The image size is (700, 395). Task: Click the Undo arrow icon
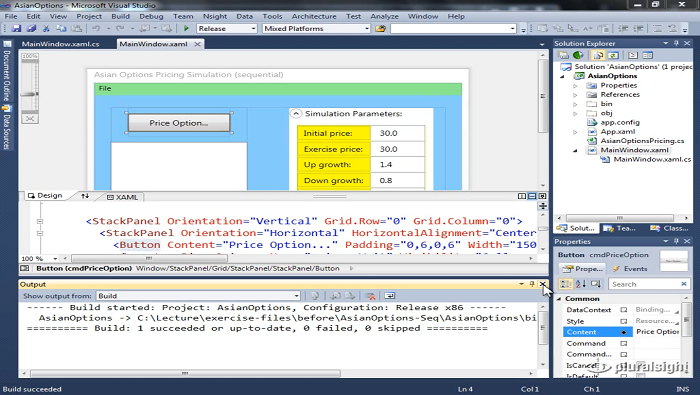[x=96, y=29]
